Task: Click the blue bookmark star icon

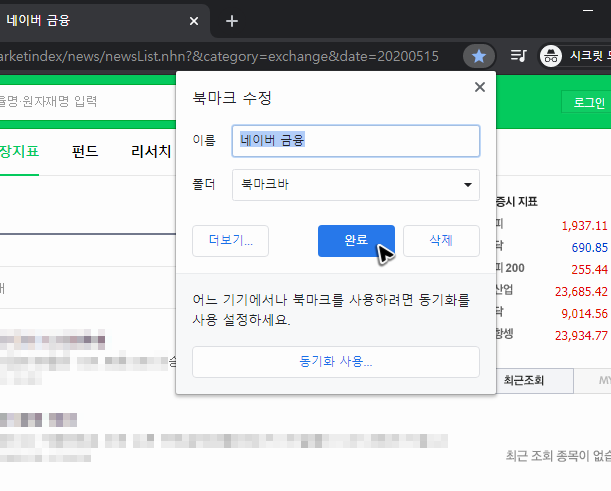Action: point(479,57)
